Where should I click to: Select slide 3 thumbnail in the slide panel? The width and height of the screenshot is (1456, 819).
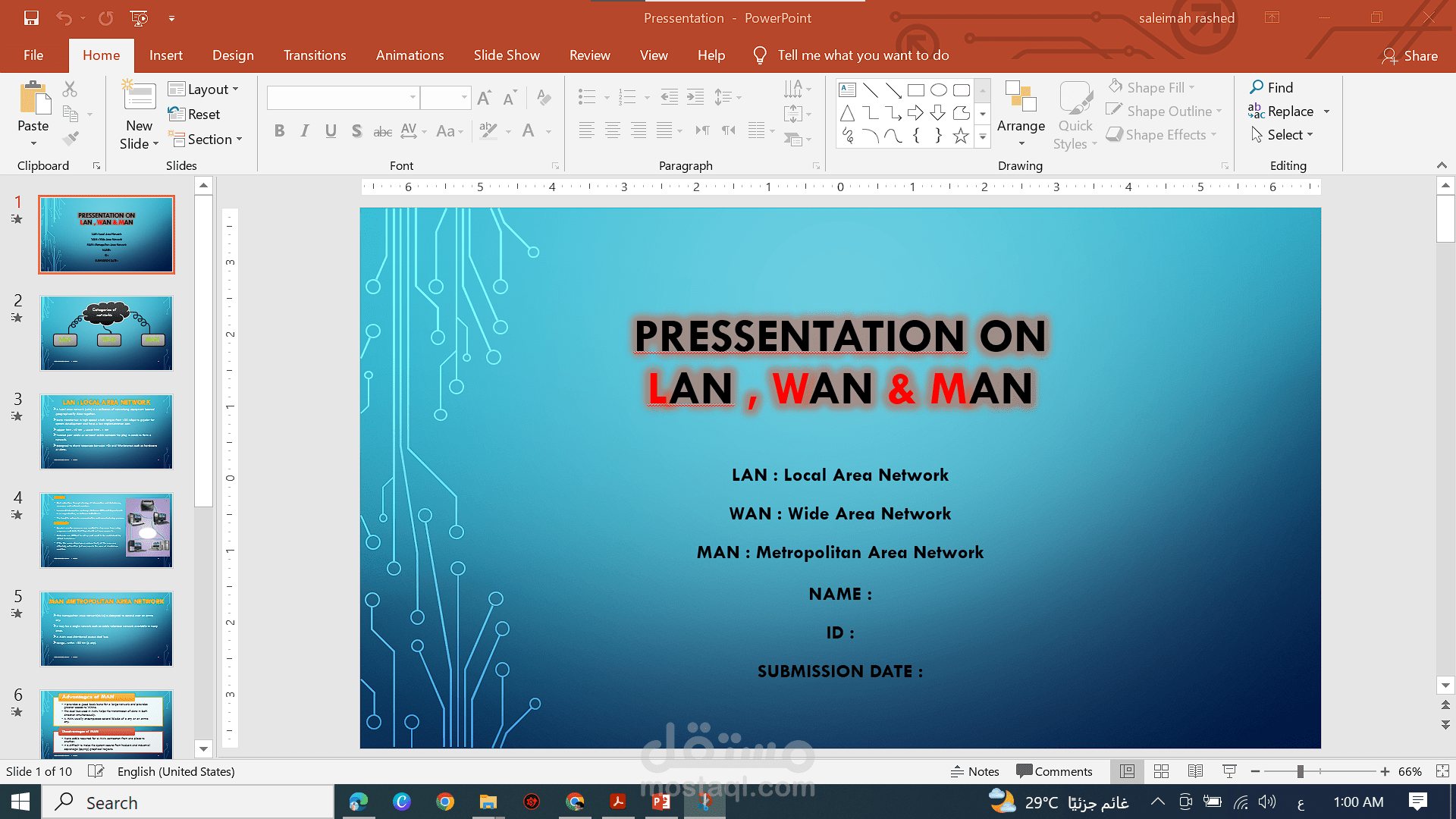click(x=106, y=431)
